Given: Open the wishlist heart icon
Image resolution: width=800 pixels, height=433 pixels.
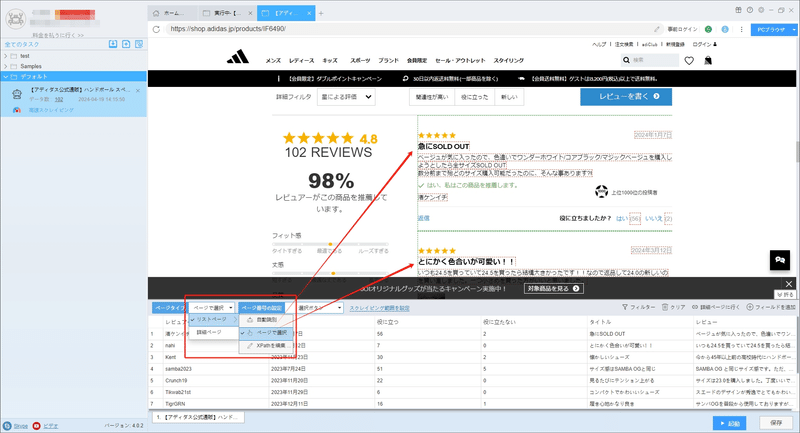Looking at the screenshot, I should (x=689, y=61).
